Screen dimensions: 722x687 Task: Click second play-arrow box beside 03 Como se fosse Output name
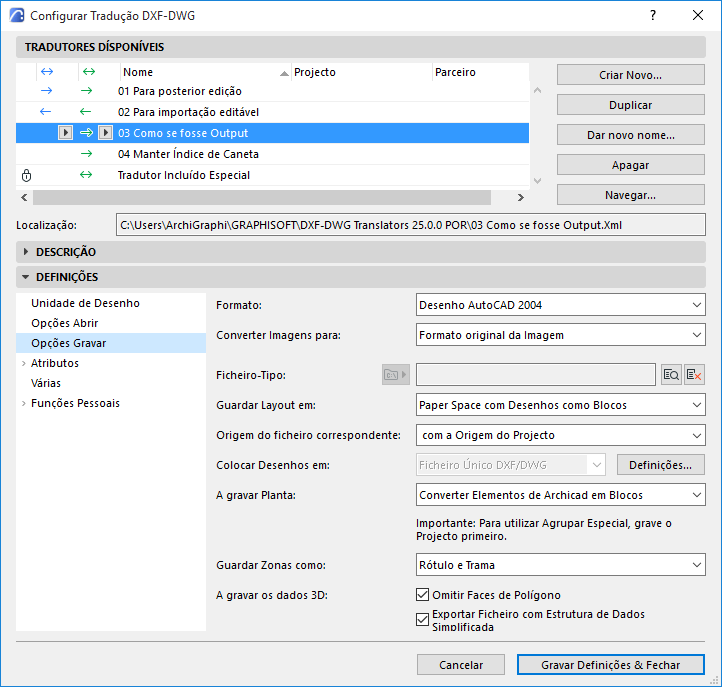click(105, 133)
